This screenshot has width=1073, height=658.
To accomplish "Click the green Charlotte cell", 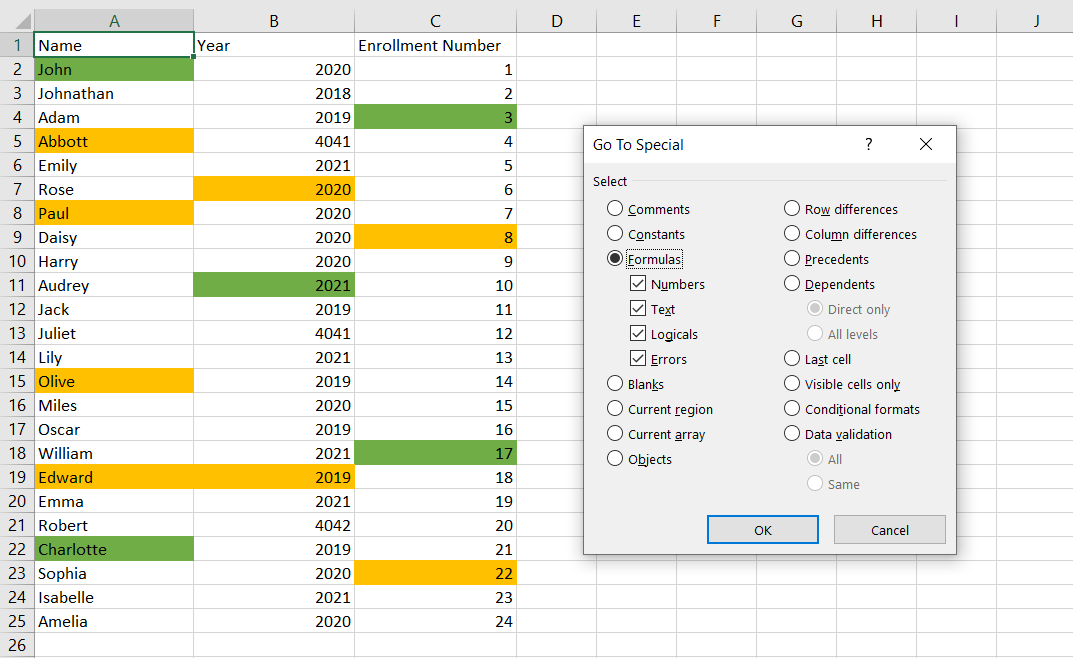I will 114,549.
